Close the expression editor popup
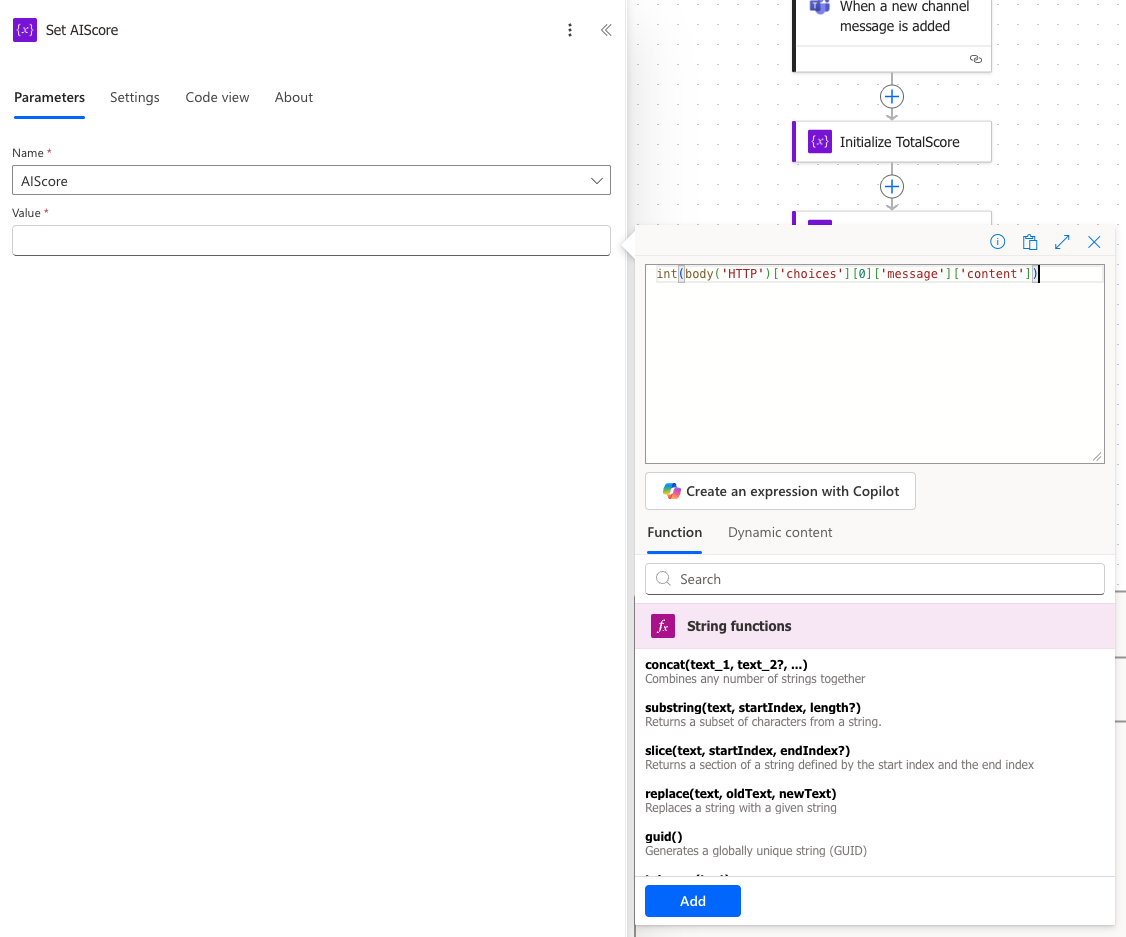Image resolution: width=1126 pixels, height=937 pixels. pos(1094,242)
